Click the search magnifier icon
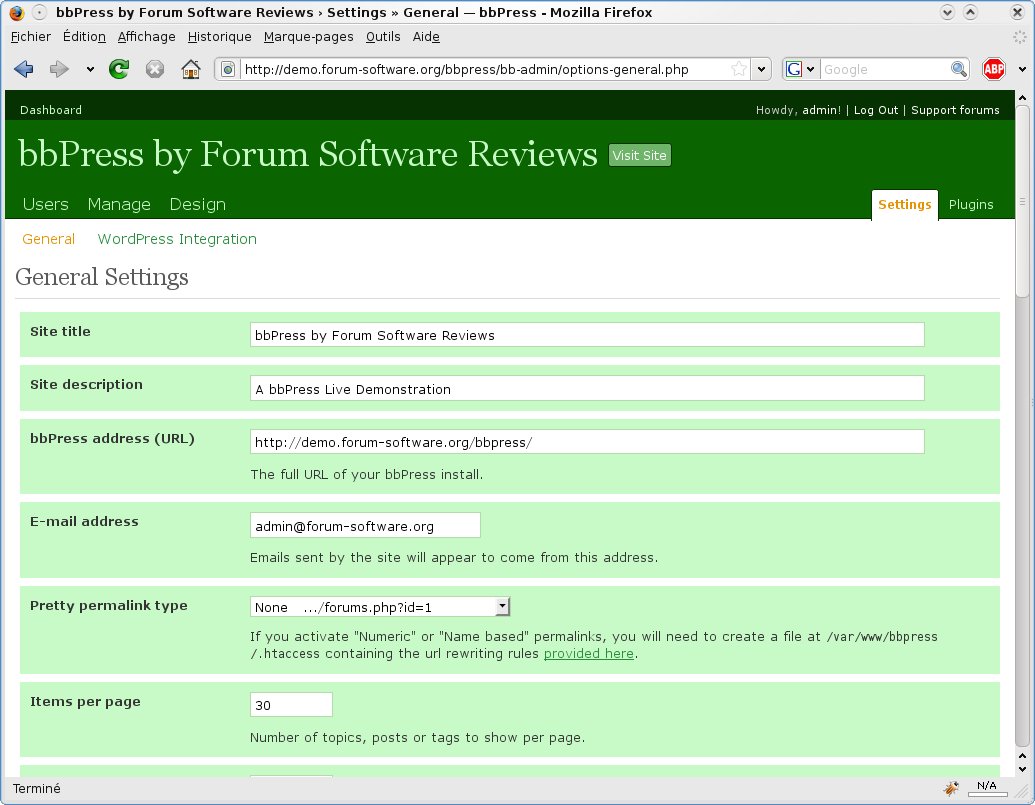Image resolution: width=1035 pixels, height=805 pixels. coord(958,69)
